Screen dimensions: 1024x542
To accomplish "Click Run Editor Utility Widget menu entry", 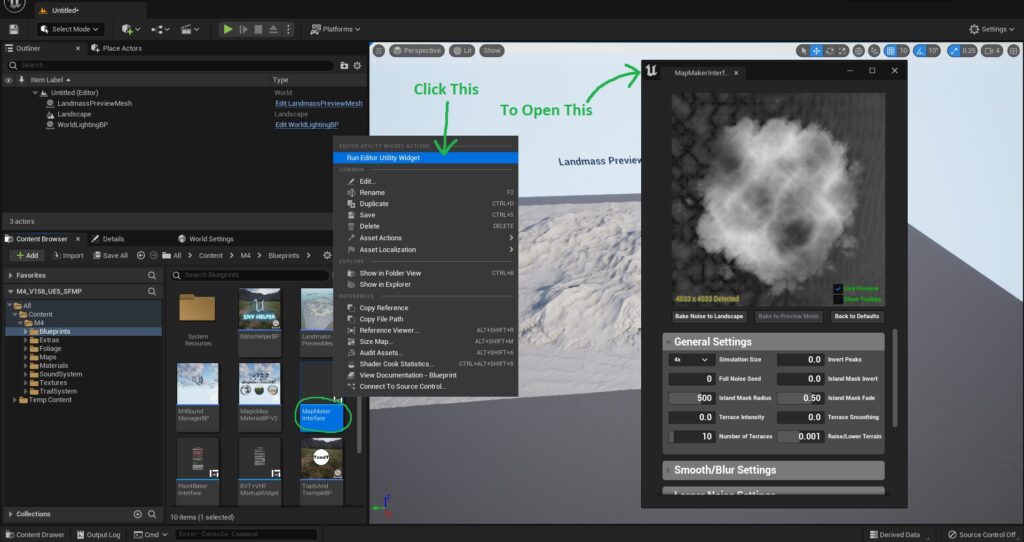I will pos(425,158).
